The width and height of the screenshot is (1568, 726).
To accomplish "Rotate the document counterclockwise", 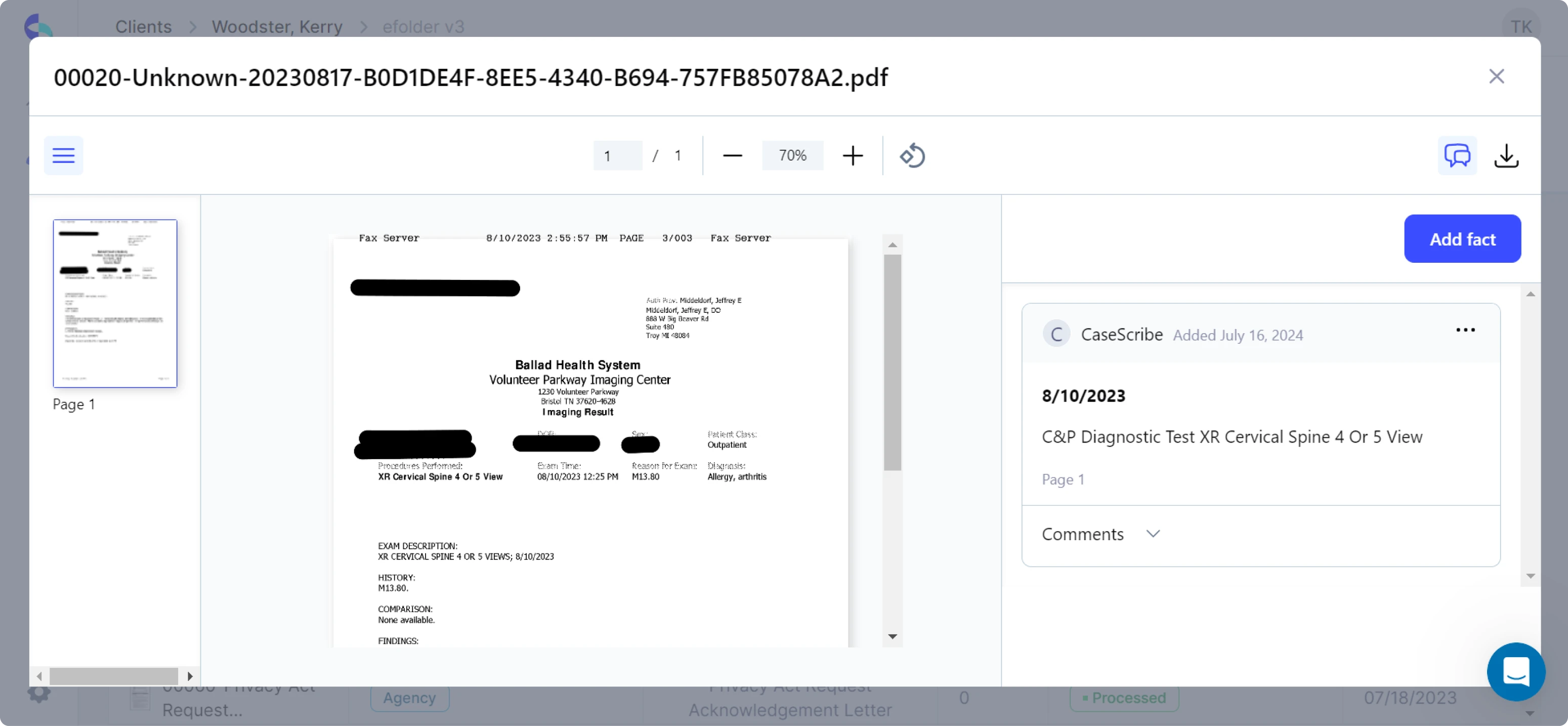I will click(x=912, y=155).
